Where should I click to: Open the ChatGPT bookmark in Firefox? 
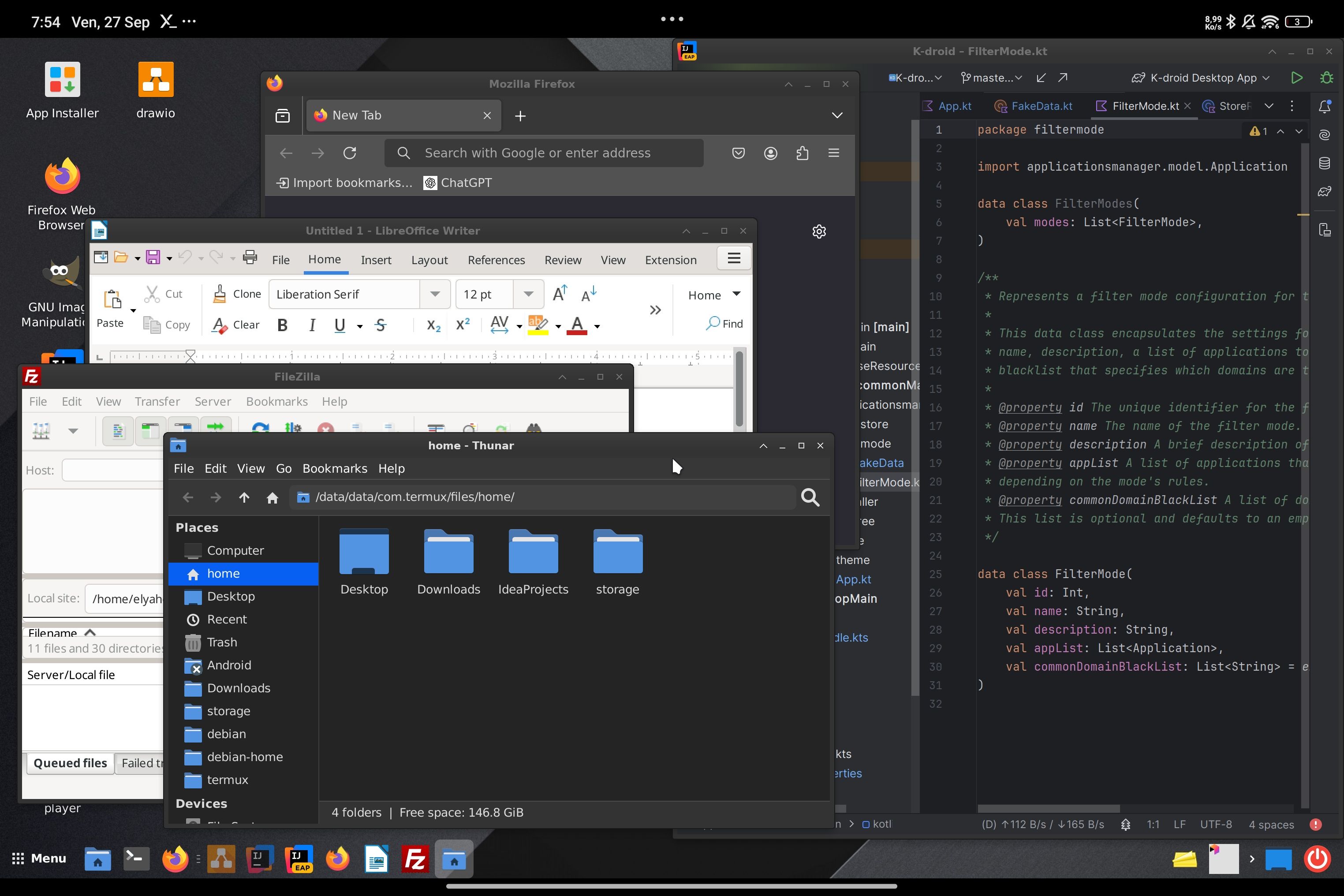[458, 183]
